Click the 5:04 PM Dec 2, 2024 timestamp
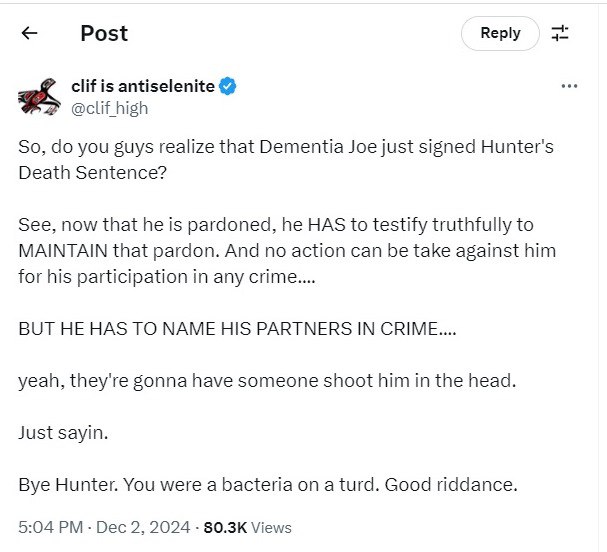The height and width of the screenshot is (552, 607). pos(104,527)
